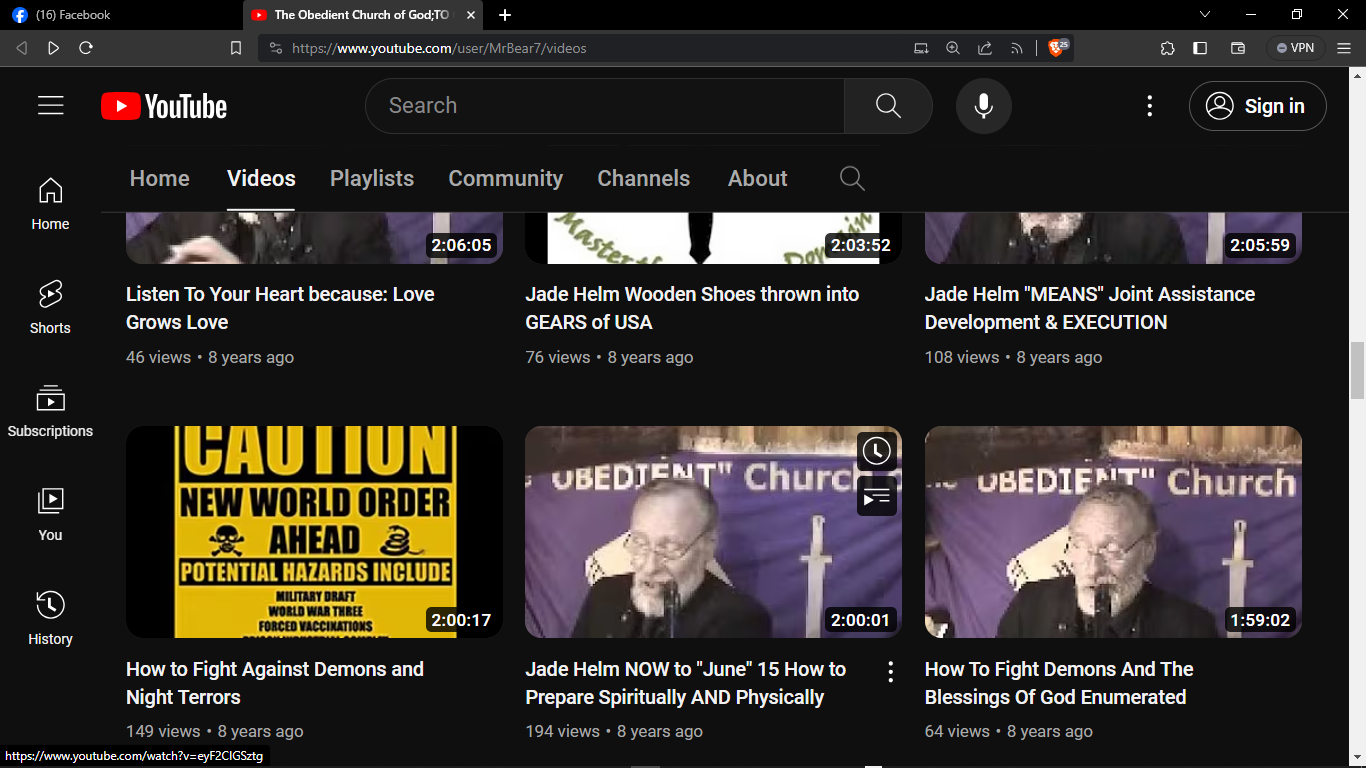Click the page vertical scrollbar thumb
This screenshot has width=1366, height=768.
[1357, 370]
